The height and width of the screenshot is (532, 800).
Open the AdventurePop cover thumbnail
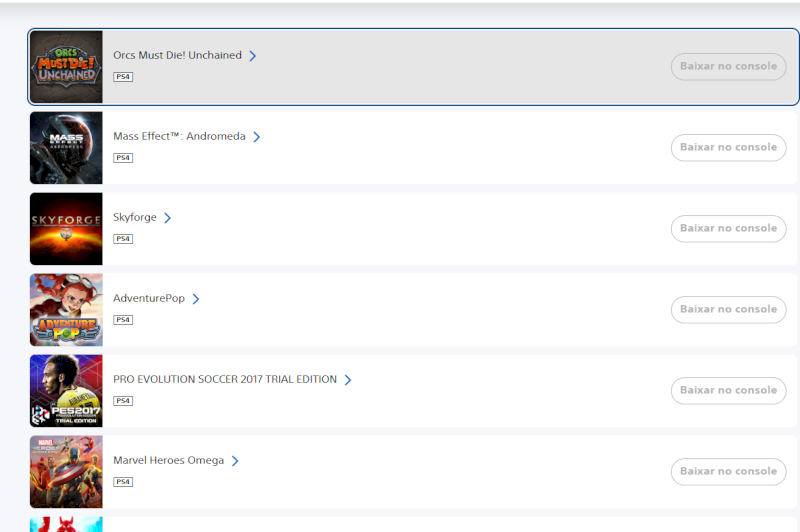click(x=66, y=310)
